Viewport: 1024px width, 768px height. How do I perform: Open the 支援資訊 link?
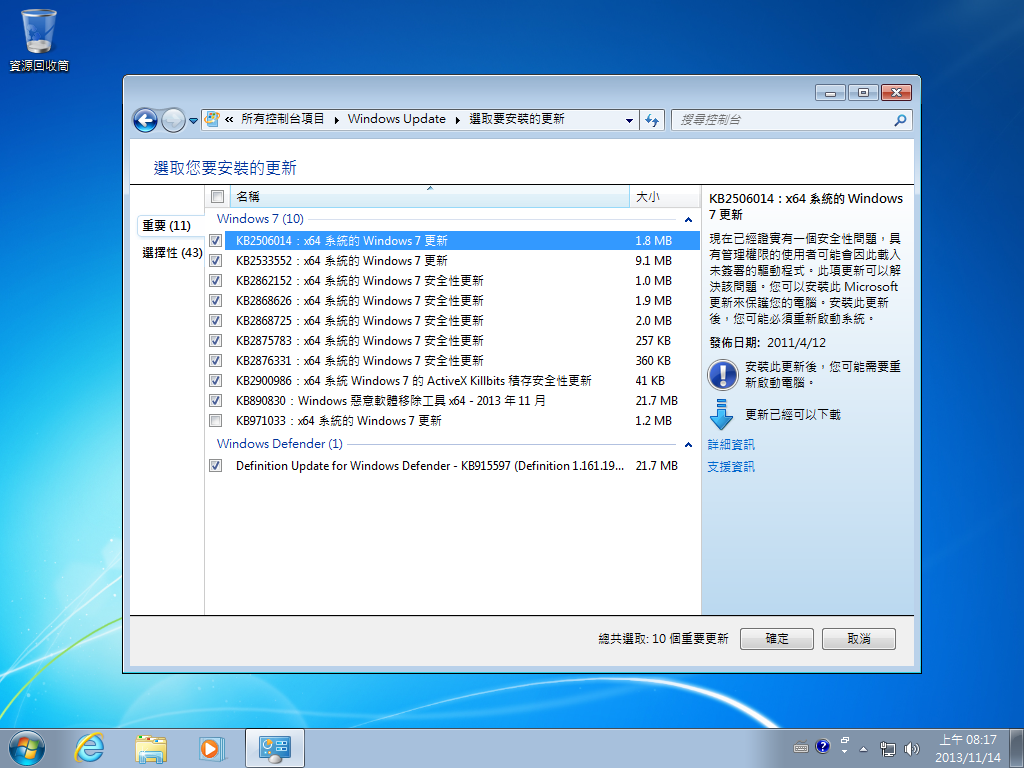[731, 467]
